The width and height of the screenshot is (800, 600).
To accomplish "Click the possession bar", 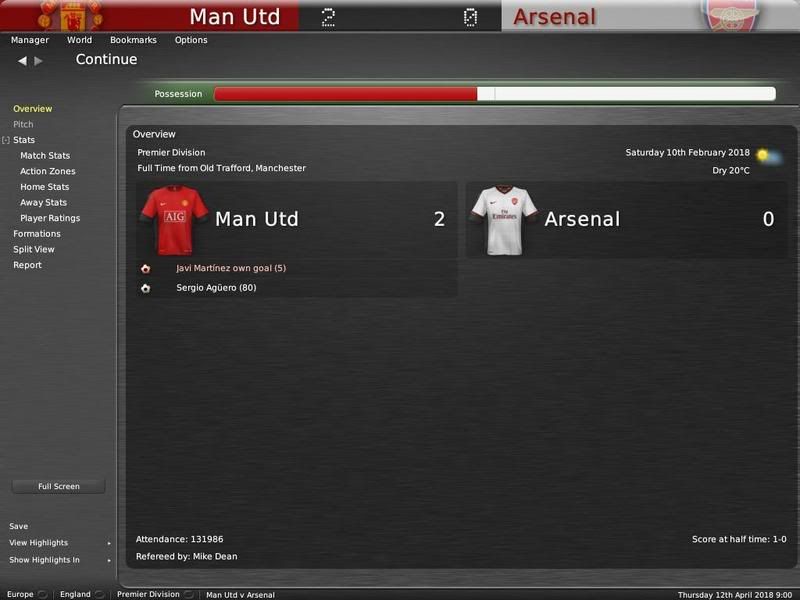I will (495, 94).
